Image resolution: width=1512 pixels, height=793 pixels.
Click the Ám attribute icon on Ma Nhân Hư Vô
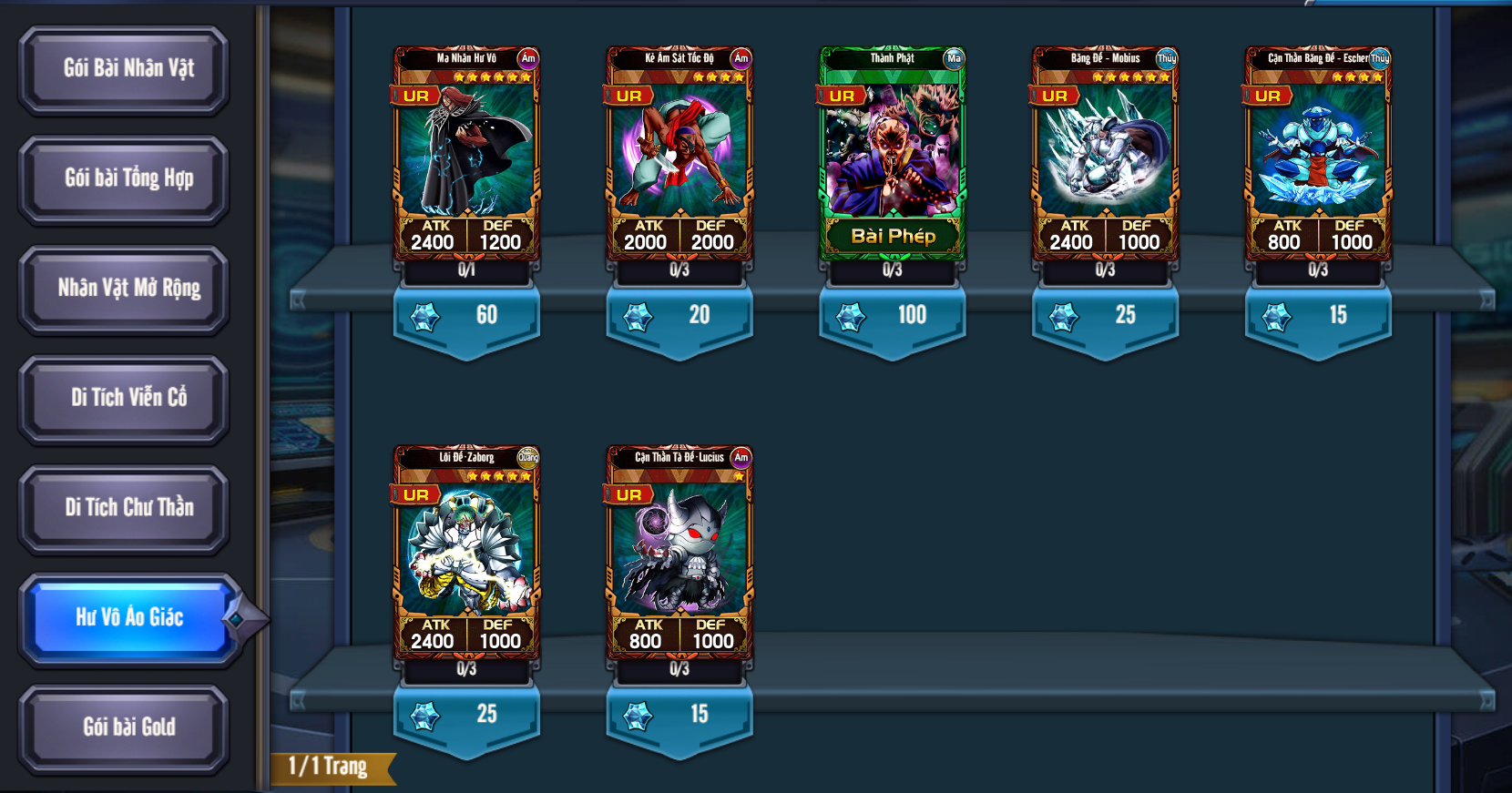(x=528, y=58)
